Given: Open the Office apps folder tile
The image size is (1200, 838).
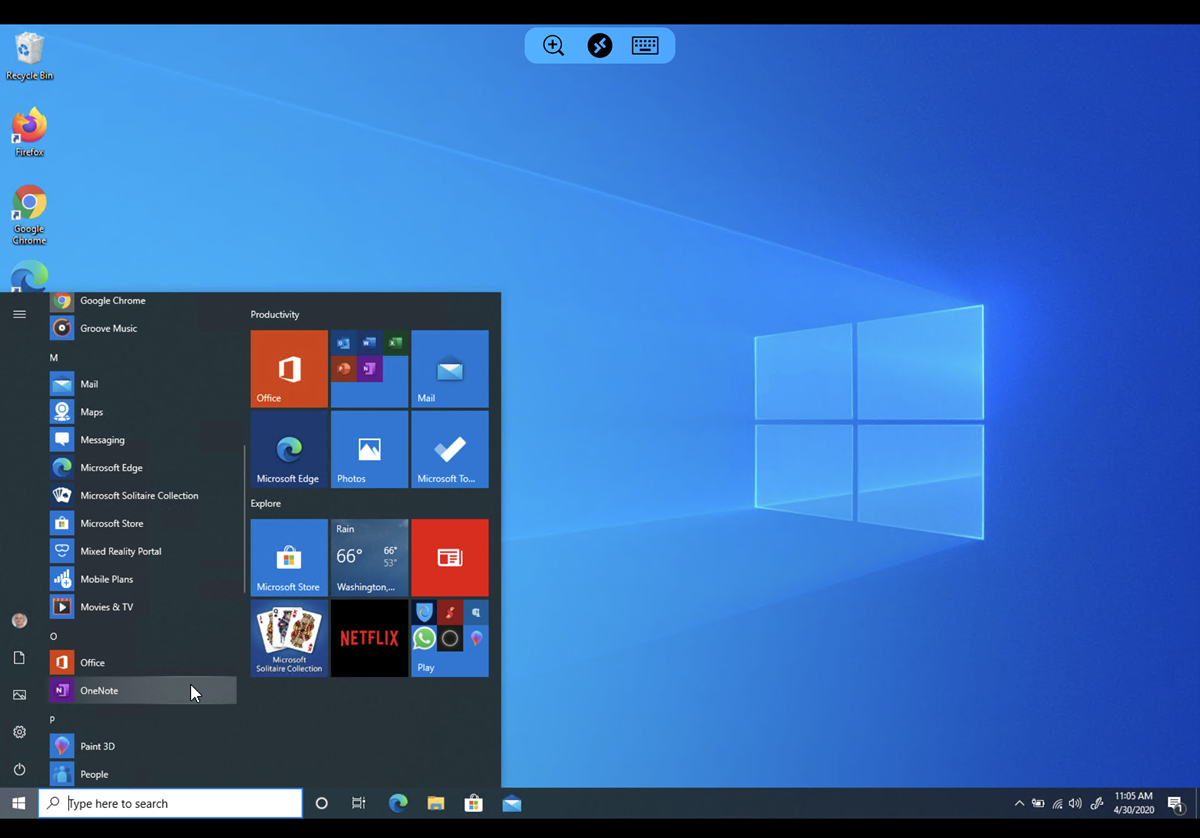Looking at the screenshot, I should point(369,369).
